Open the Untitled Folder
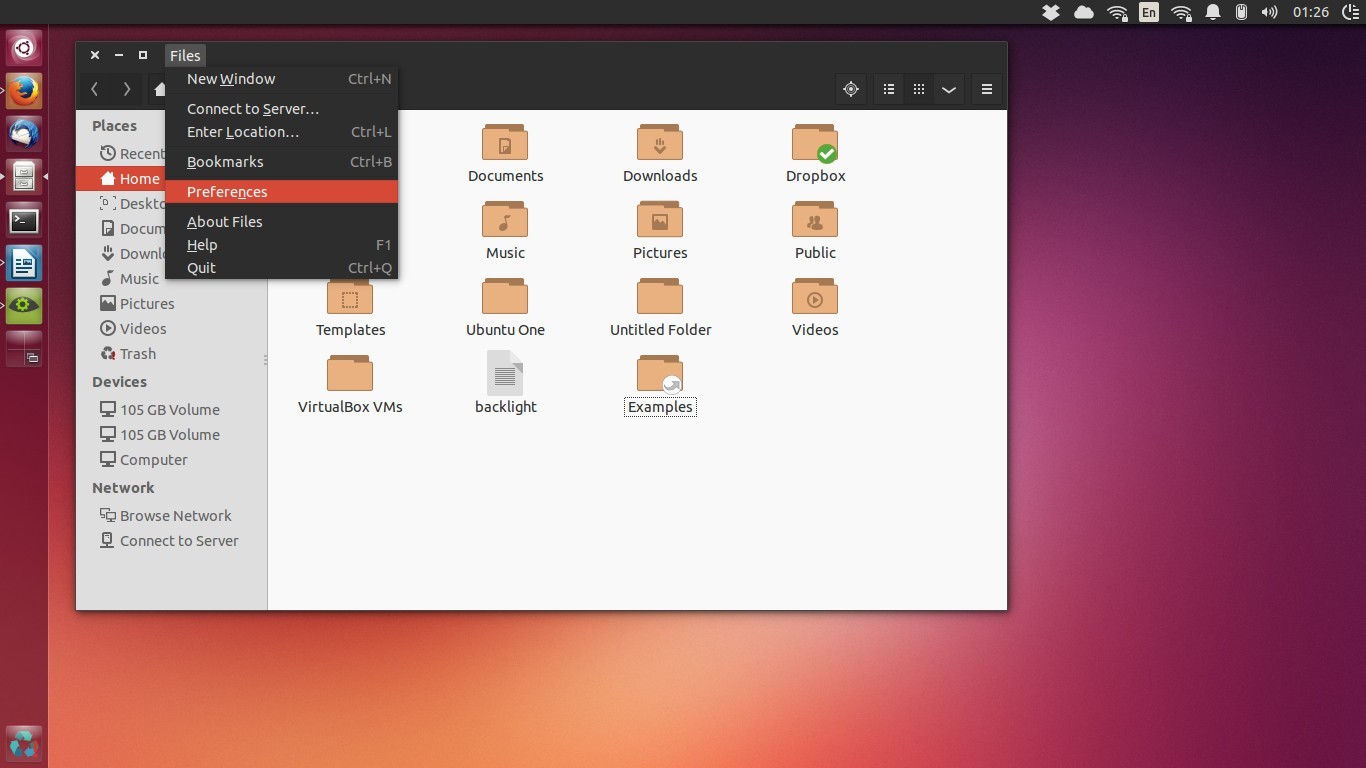The width and height of the screenshot is (1366, 768). [660, 299]
